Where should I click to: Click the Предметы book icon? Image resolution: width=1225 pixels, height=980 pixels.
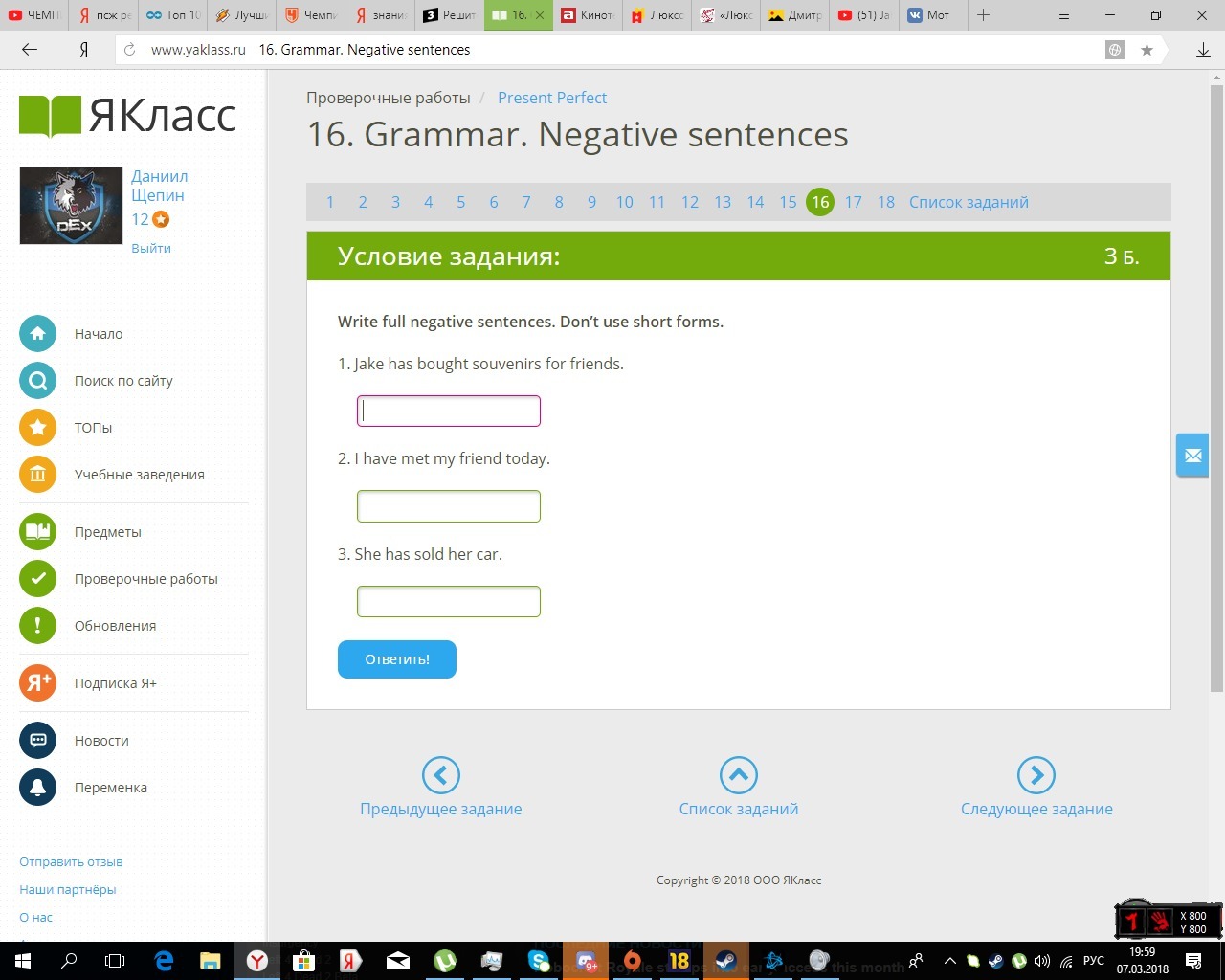point(37,532)
